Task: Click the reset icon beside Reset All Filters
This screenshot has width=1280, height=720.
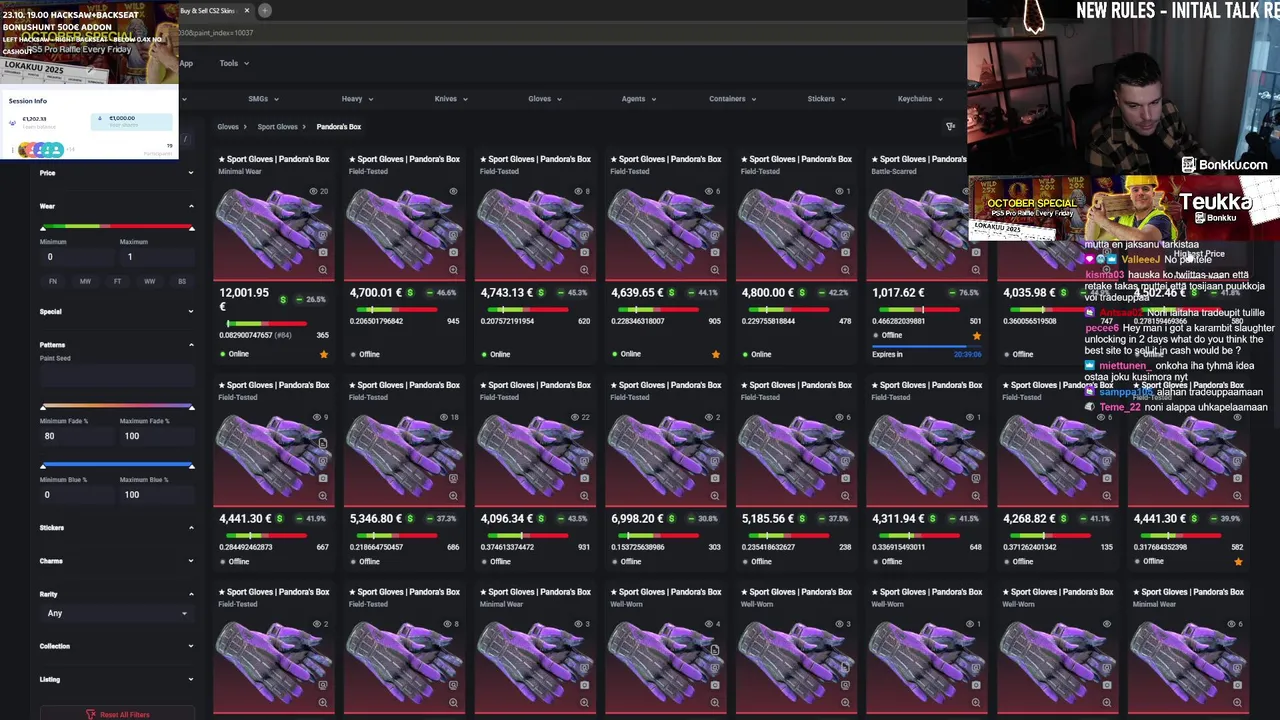Action: pyautogui.click(x=90, y=715)
